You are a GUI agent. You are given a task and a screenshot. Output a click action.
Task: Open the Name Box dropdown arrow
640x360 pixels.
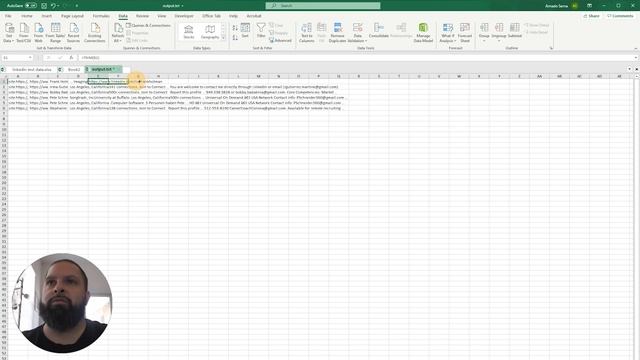point(30,58)
